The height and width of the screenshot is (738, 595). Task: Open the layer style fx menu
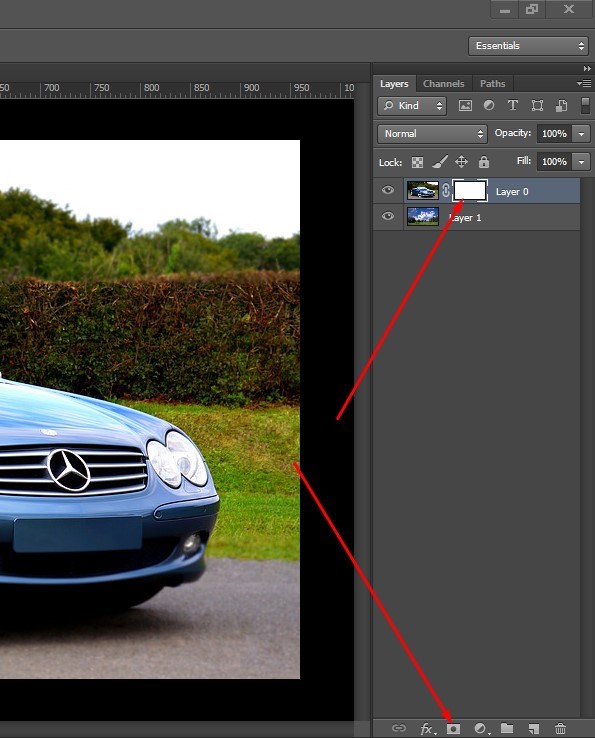pyautogui.click(x=427, y=729)
